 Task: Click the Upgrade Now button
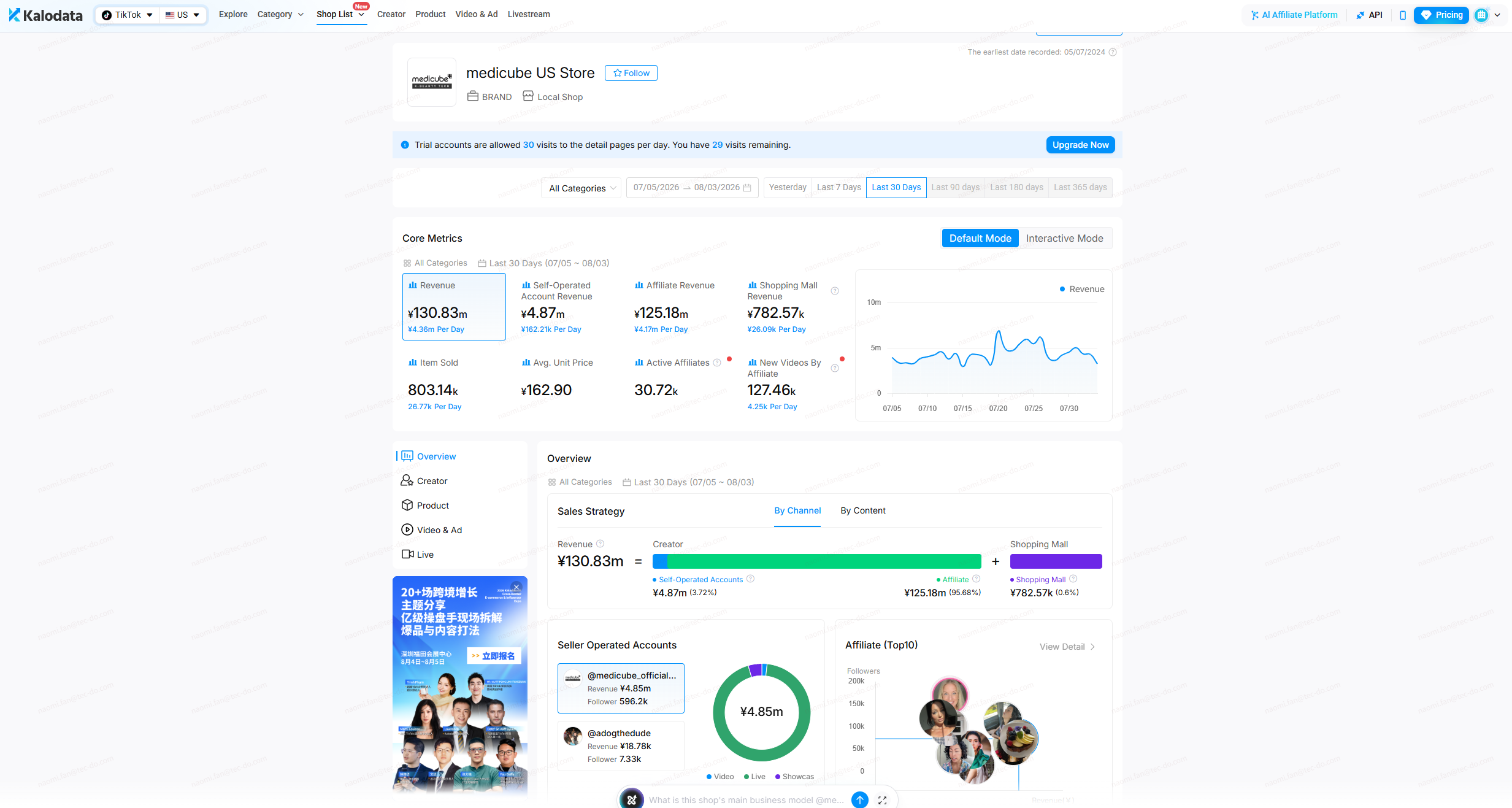[x=1081, y=145]
